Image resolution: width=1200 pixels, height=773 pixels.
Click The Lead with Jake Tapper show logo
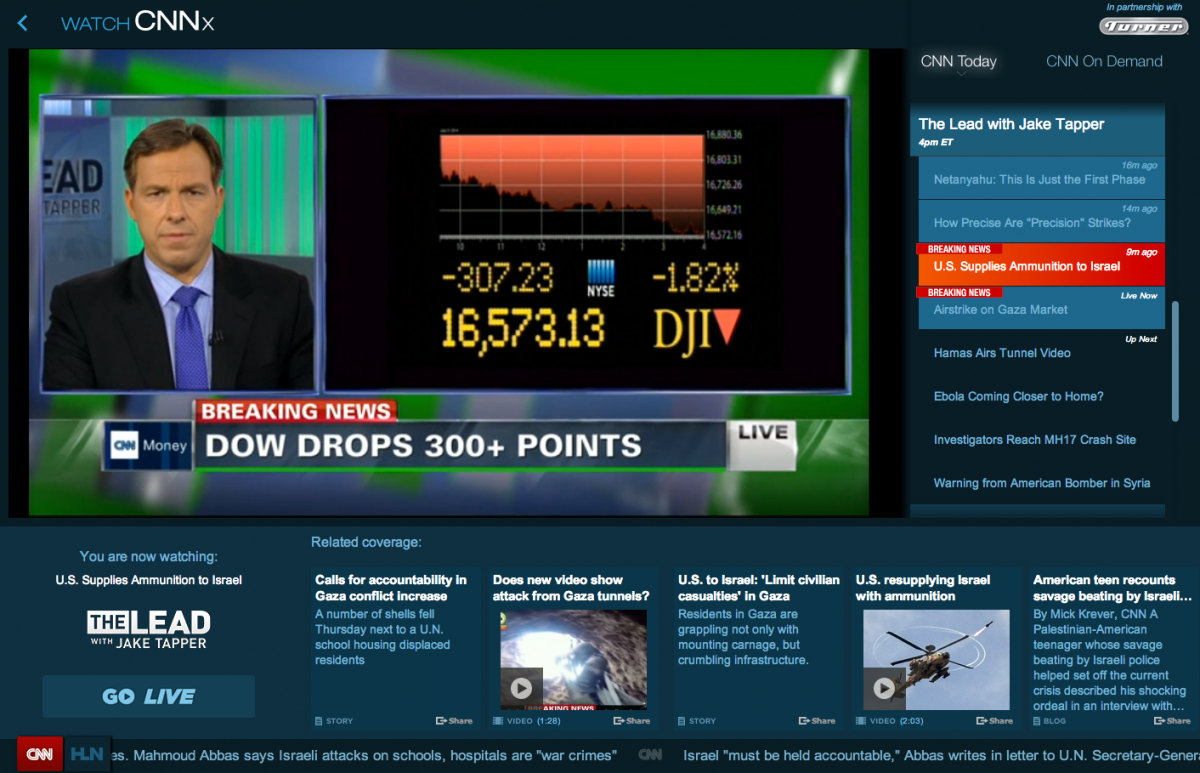pos(148,628)
